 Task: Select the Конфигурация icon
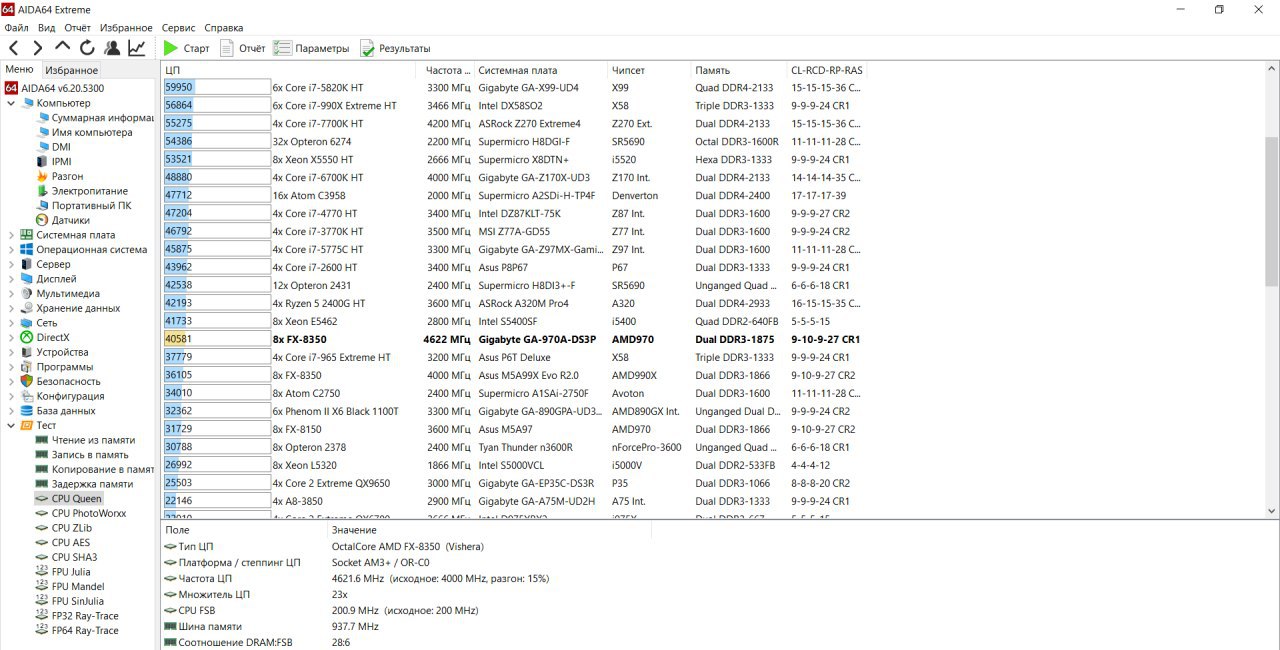click(27, 396)
